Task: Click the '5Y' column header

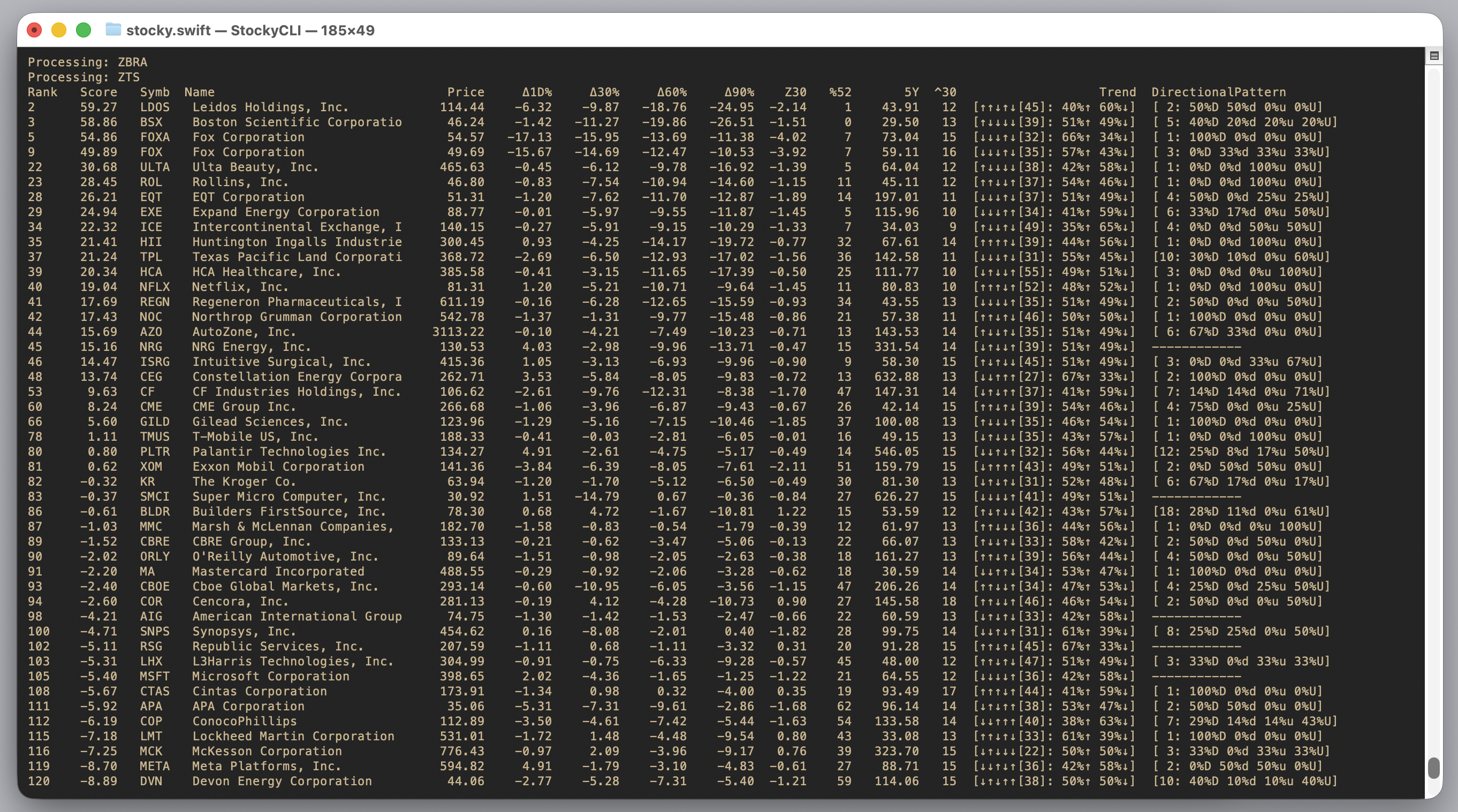Action: (911, 92)
